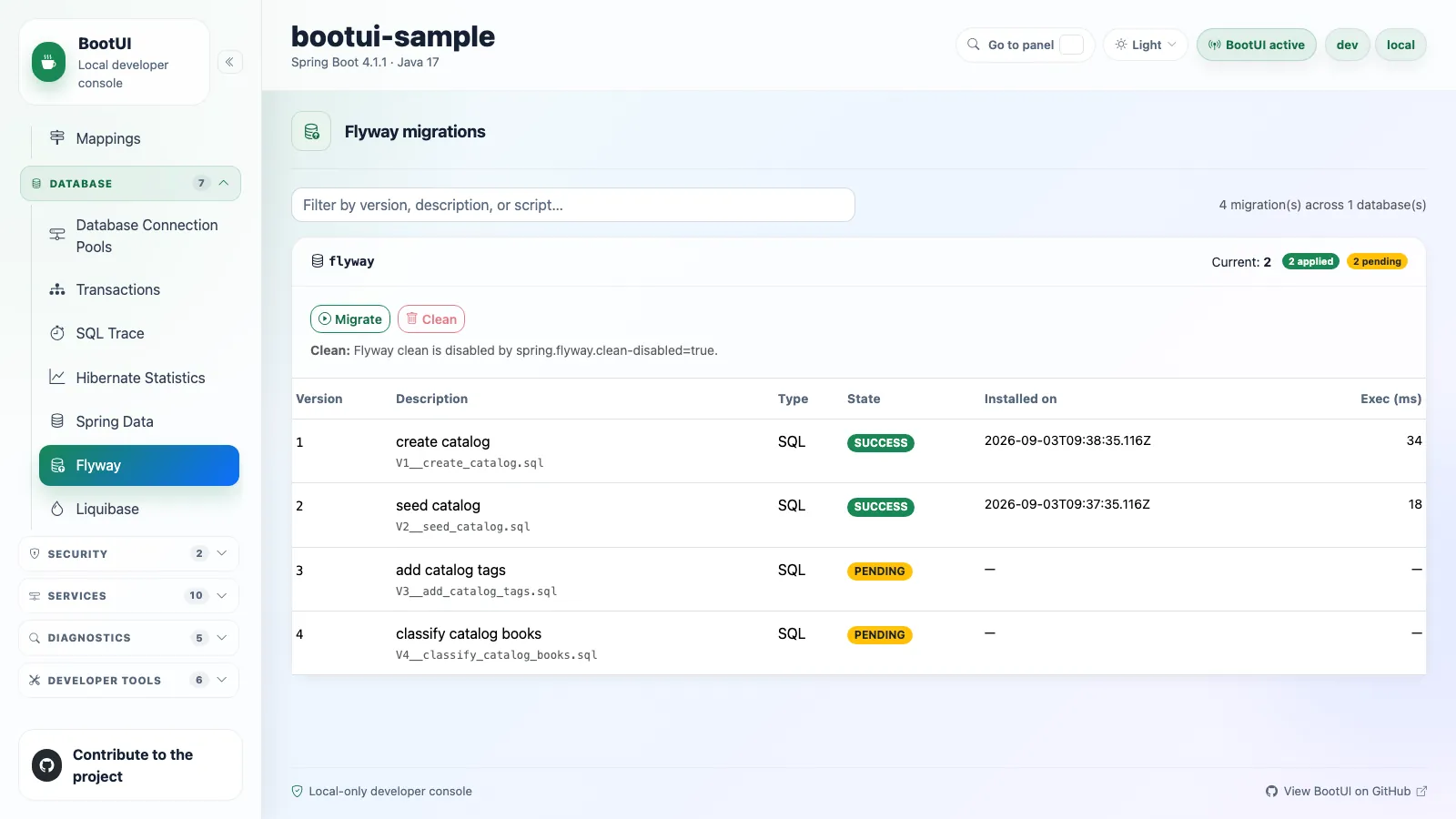Open View BootUI on GitHub link
Viewport: 1456px width, 819px height.
[x=1346, y=792]
